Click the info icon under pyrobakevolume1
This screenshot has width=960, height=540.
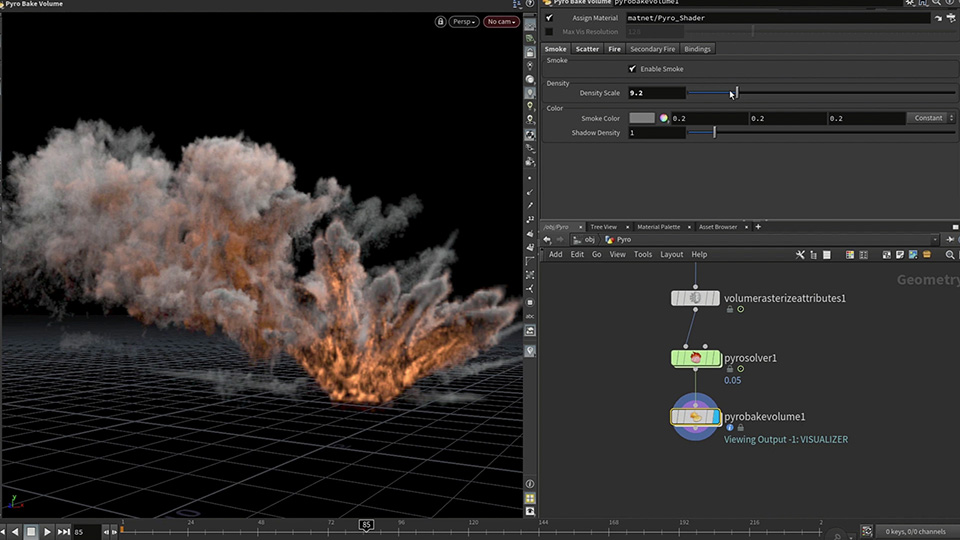(x=730, y=428)
